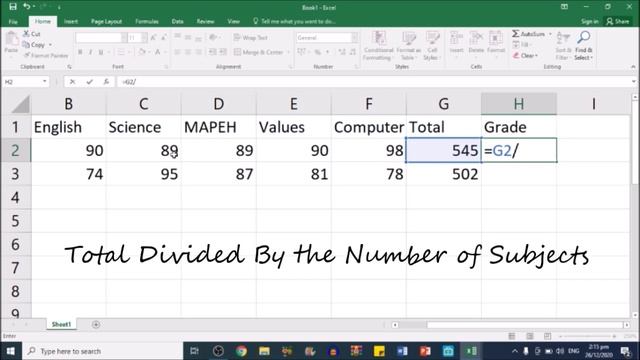Viewport: 640px width, 360px height.
Task: Select column H header
Action: coord(519,104)
